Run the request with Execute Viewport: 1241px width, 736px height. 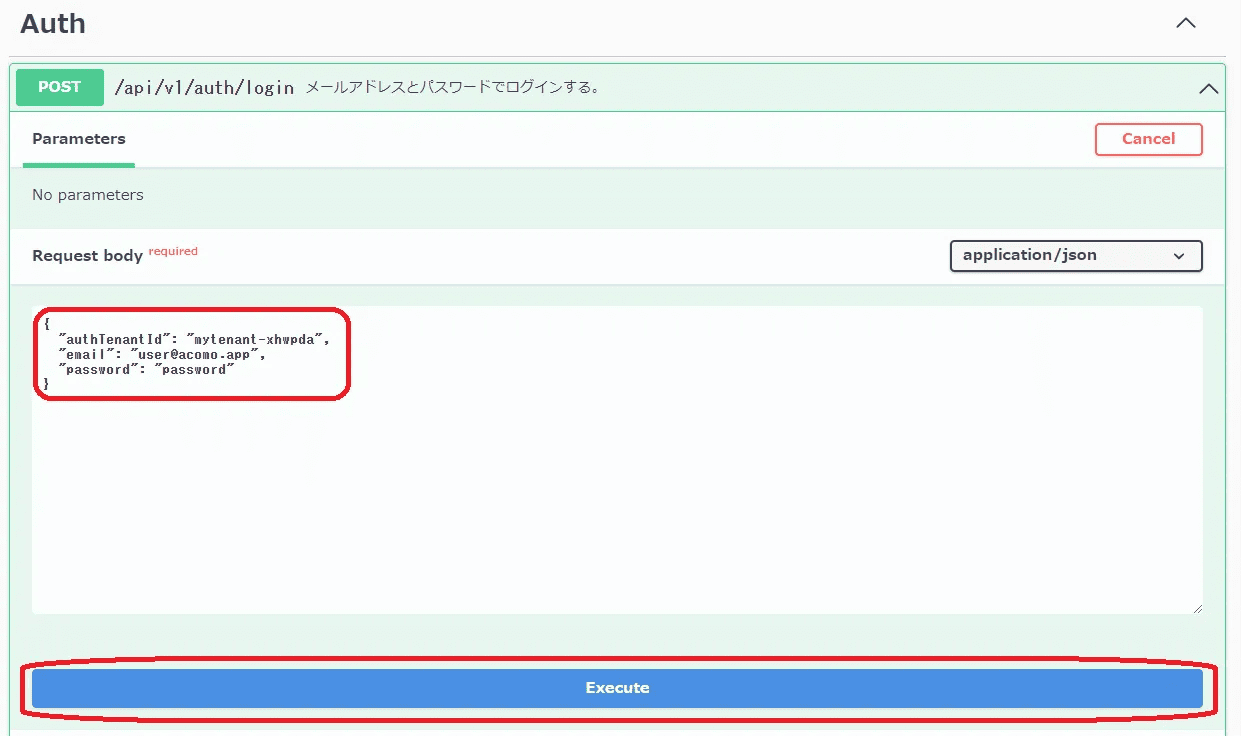coord(617,688)
